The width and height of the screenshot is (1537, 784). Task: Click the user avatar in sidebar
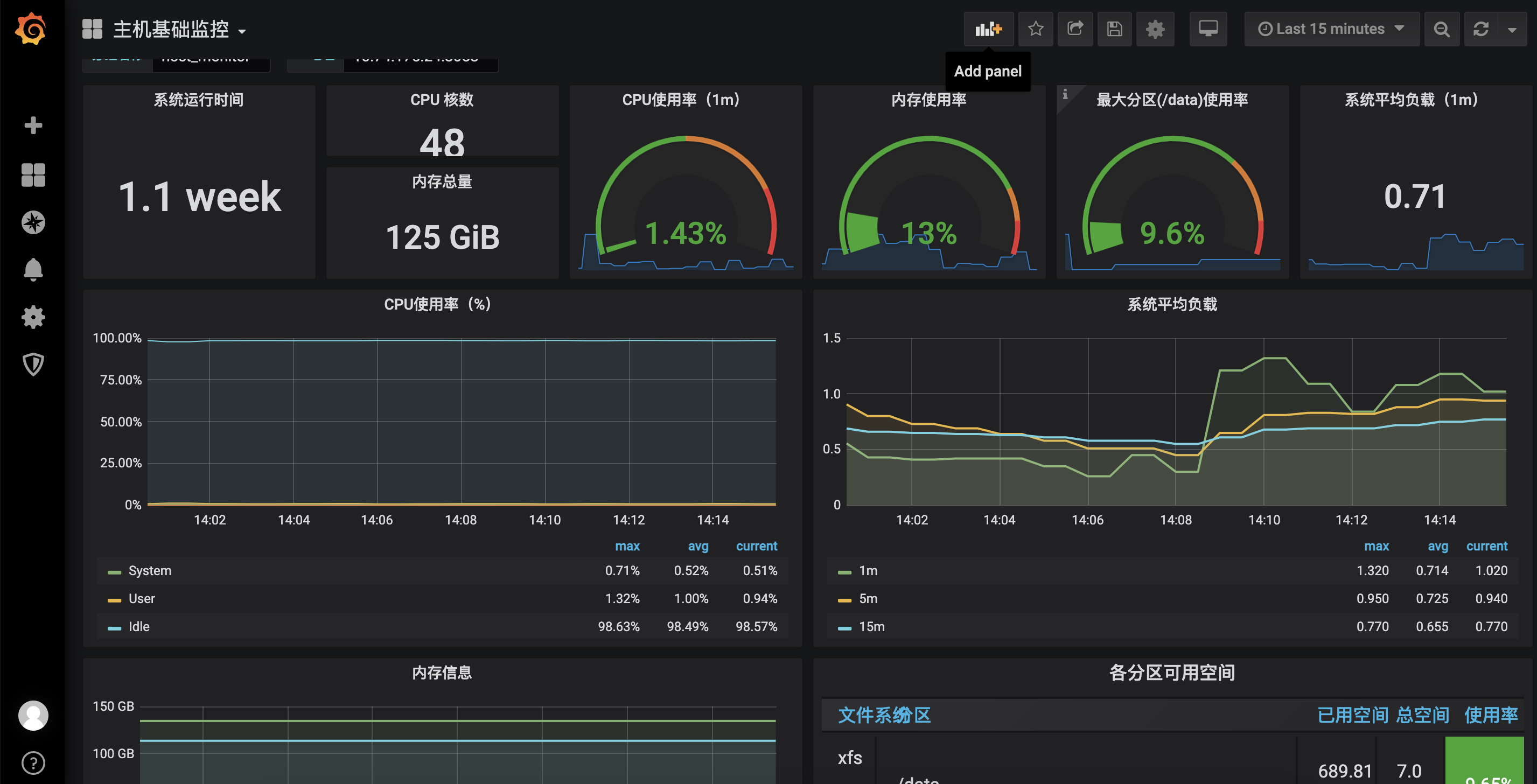[33, 715]
